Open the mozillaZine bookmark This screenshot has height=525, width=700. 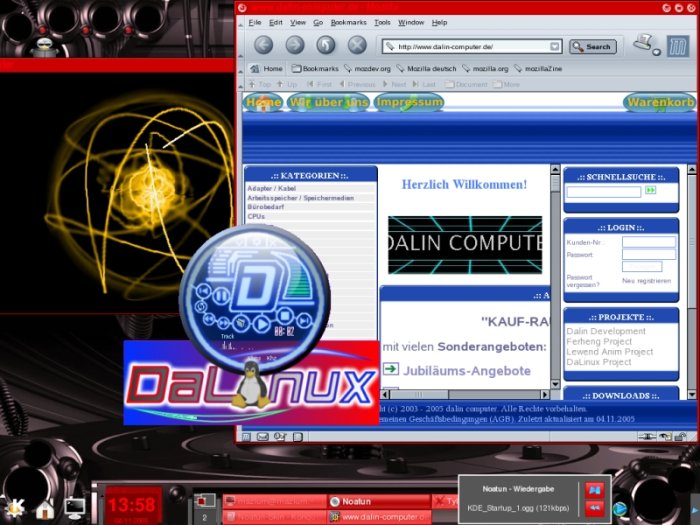(538, 69)
